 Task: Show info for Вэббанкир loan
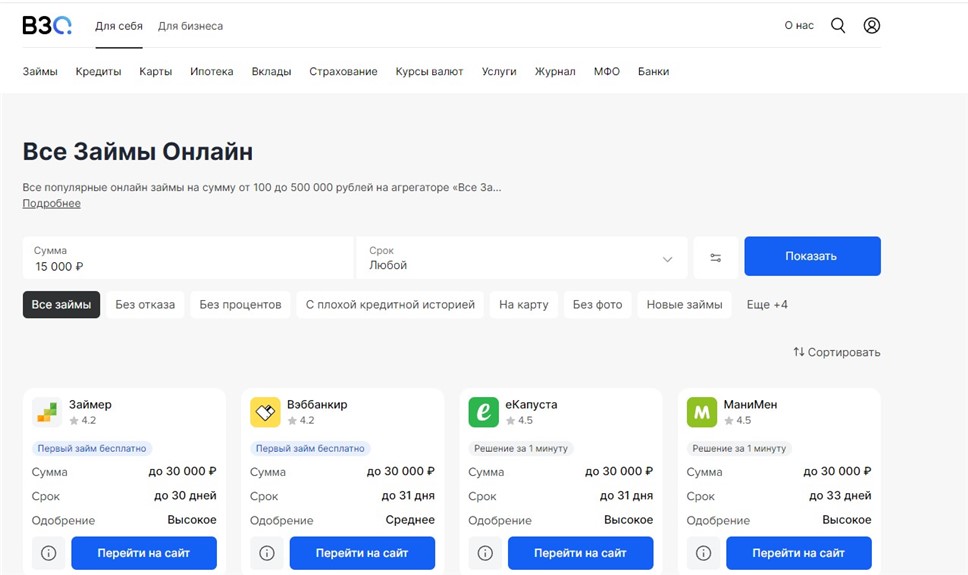tap(267, 553)
